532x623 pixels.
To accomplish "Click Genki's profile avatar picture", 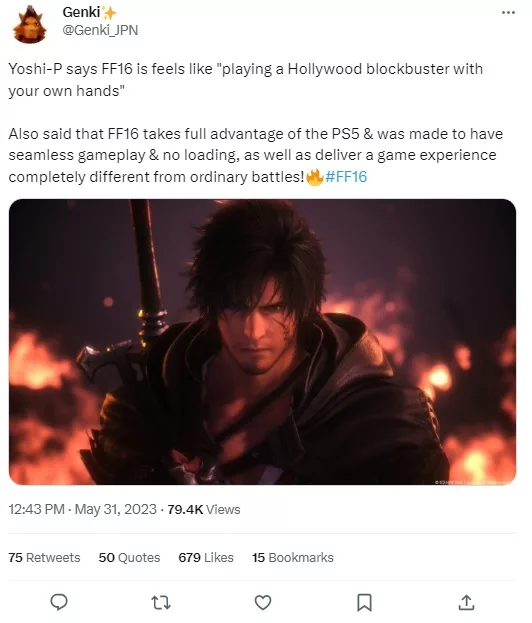I will pos(29,25).
